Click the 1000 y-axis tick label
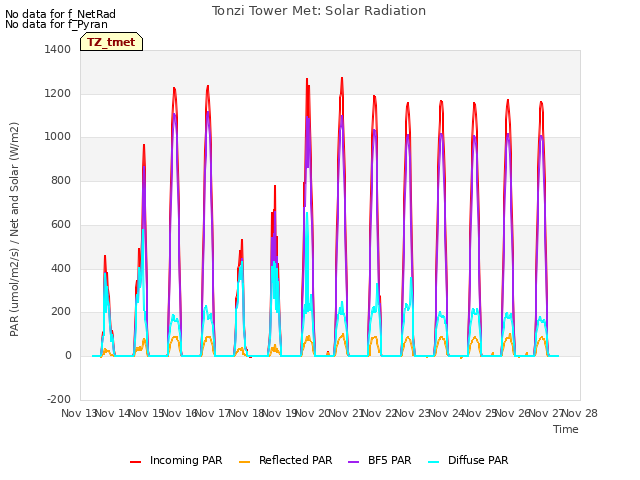 (x=58, y=137)
